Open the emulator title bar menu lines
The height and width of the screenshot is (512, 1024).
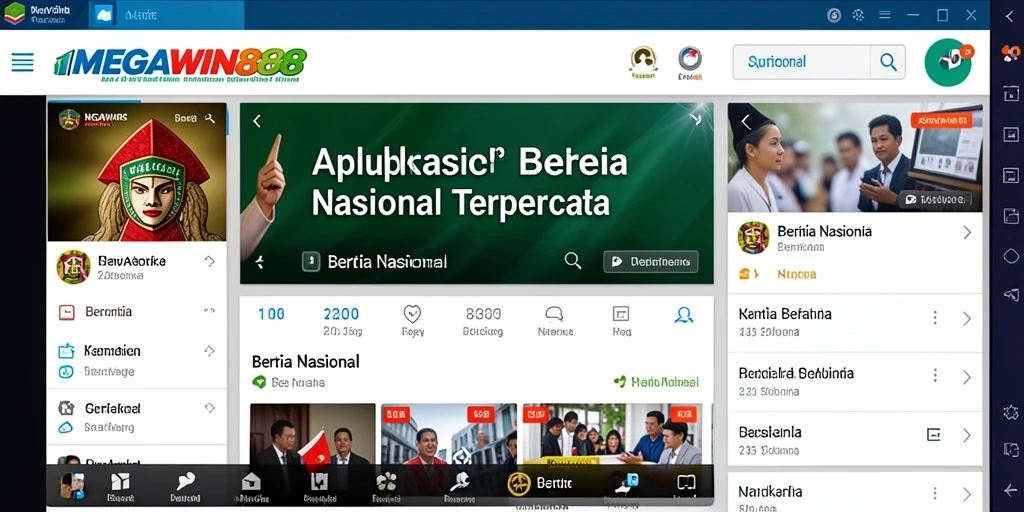(x=884, y=15)
